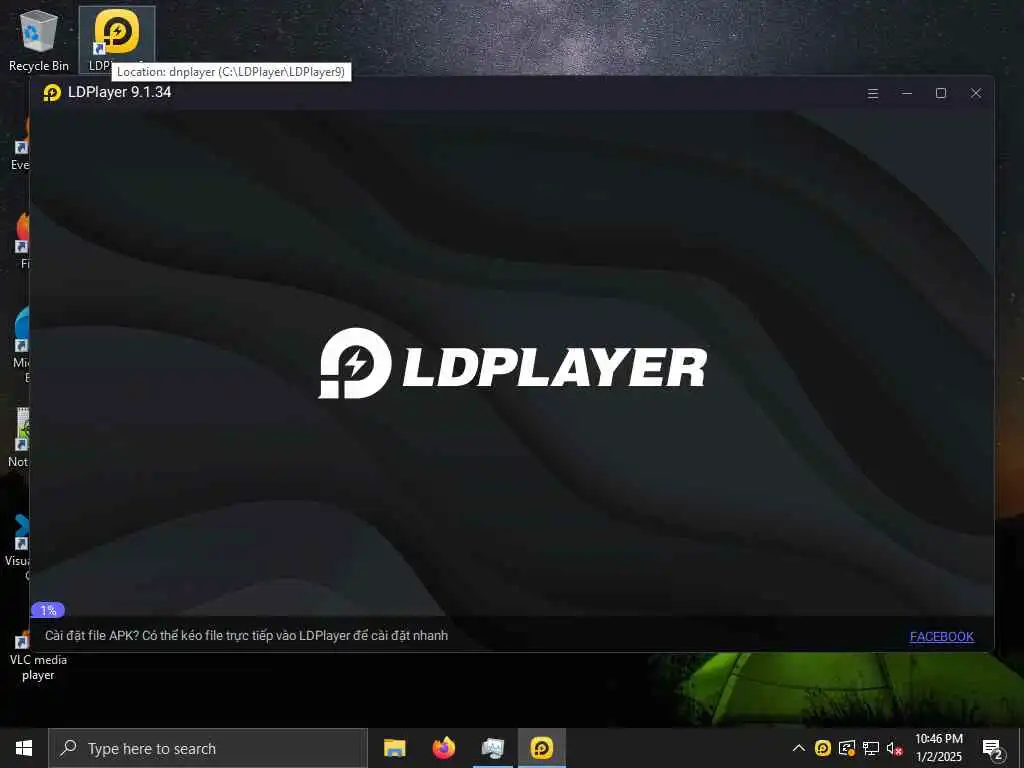Click the LDPlayer 9.1.34 title text
Screen dimensions: 1024x768
coord(120,92)
